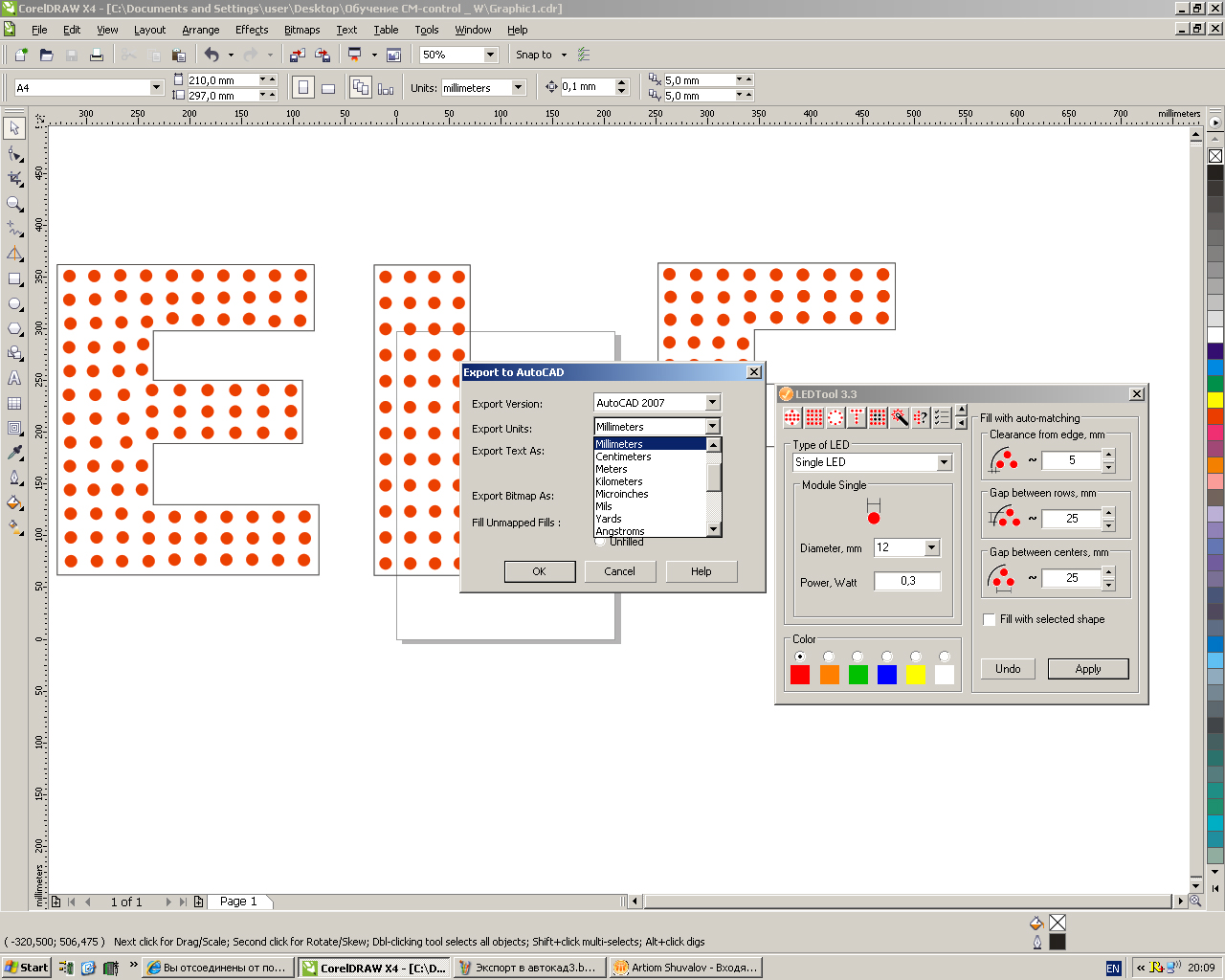Open A4 paper size dropdown

click(156, 87)
